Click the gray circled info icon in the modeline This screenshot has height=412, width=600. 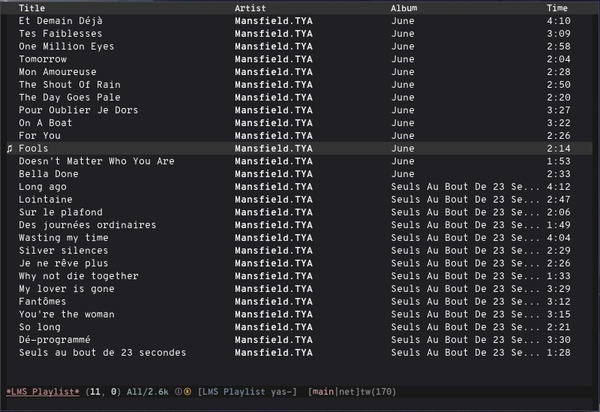pos(178,392)
